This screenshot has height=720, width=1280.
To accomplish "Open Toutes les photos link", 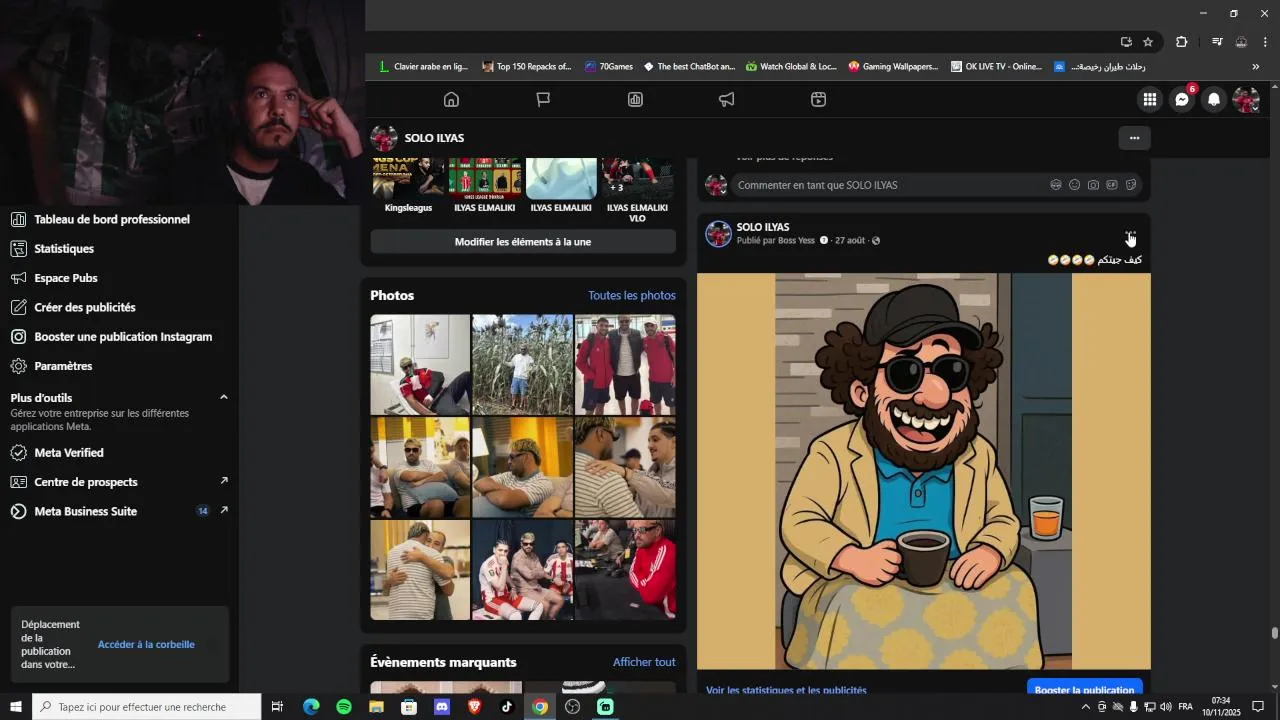I will coord(632,295).
